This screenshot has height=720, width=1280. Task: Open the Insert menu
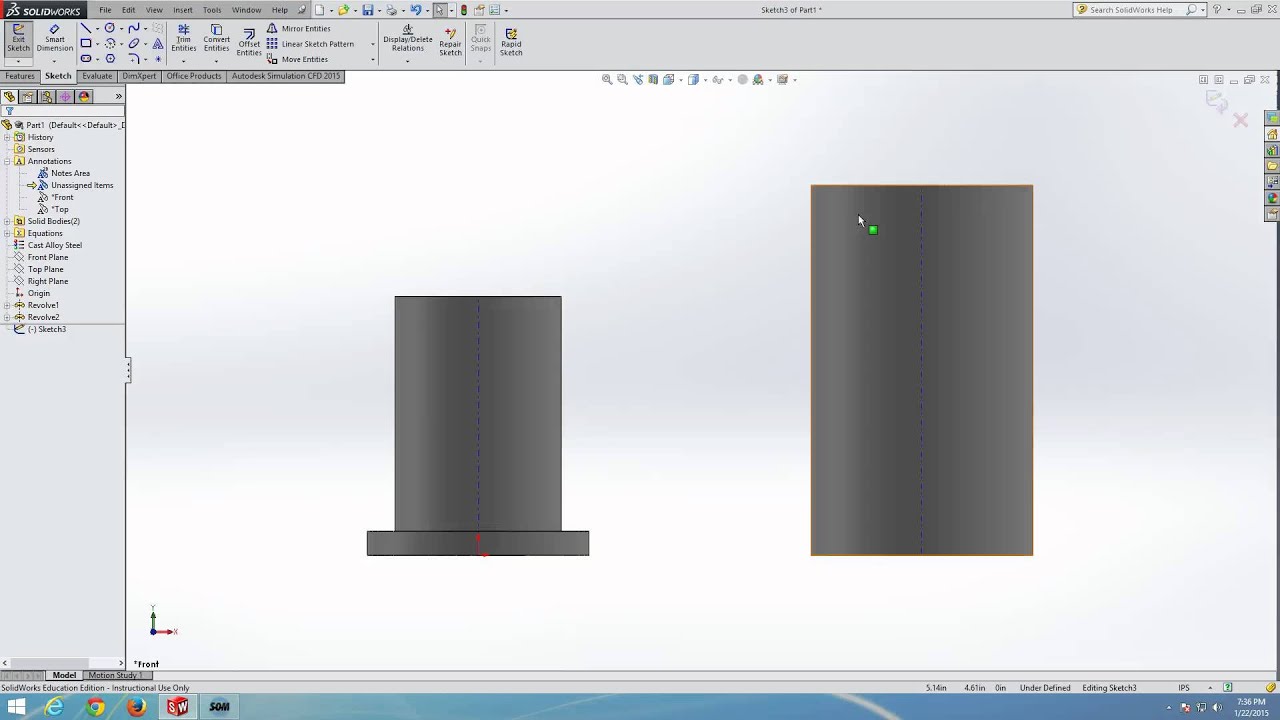(x=183, y=10)
